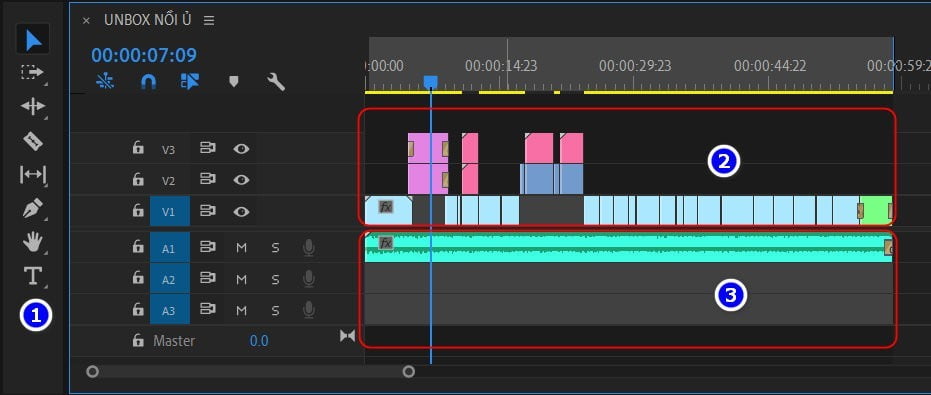This screenshot has width=931, height=395.
Task: Select the Pen tool
Action: point(33,208)
